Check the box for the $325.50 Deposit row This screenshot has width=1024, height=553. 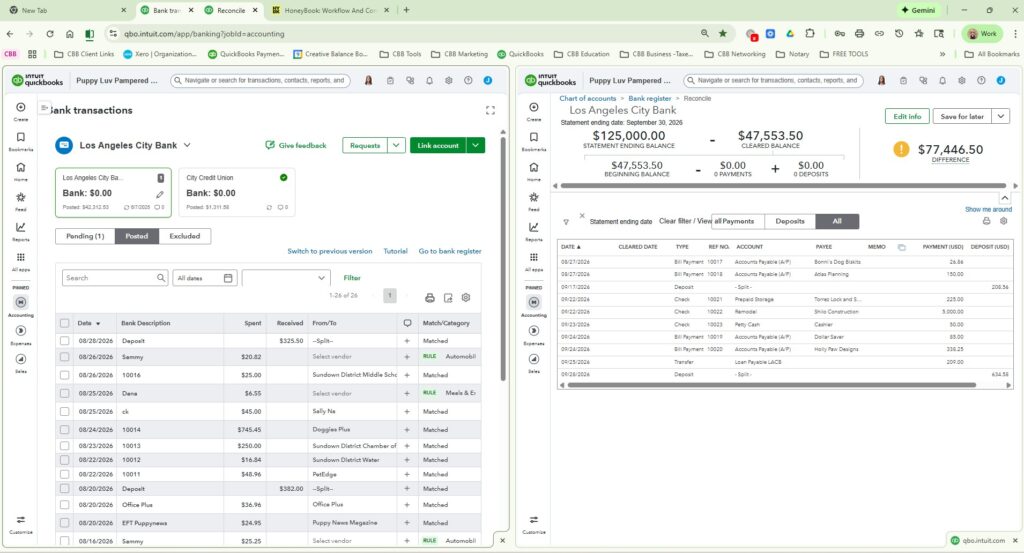[65, 341]
